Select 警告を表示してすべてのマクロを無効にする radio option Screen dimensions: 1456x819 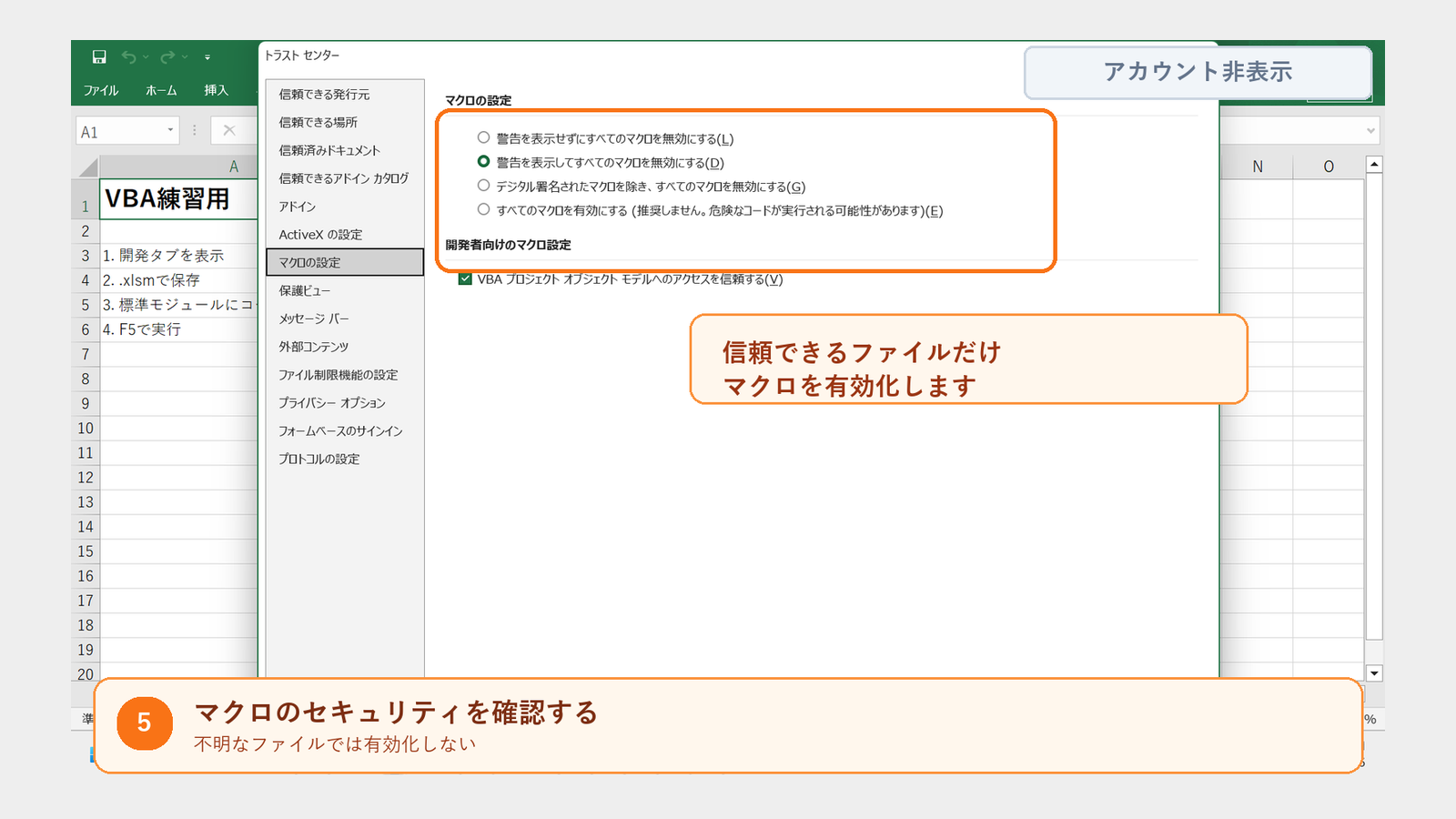coord(483,162)
